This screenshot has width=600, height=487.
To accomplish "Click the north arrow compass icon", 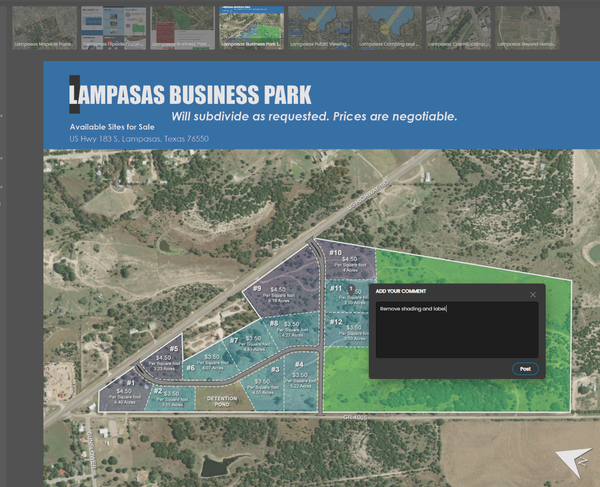I will click(574, 462).
